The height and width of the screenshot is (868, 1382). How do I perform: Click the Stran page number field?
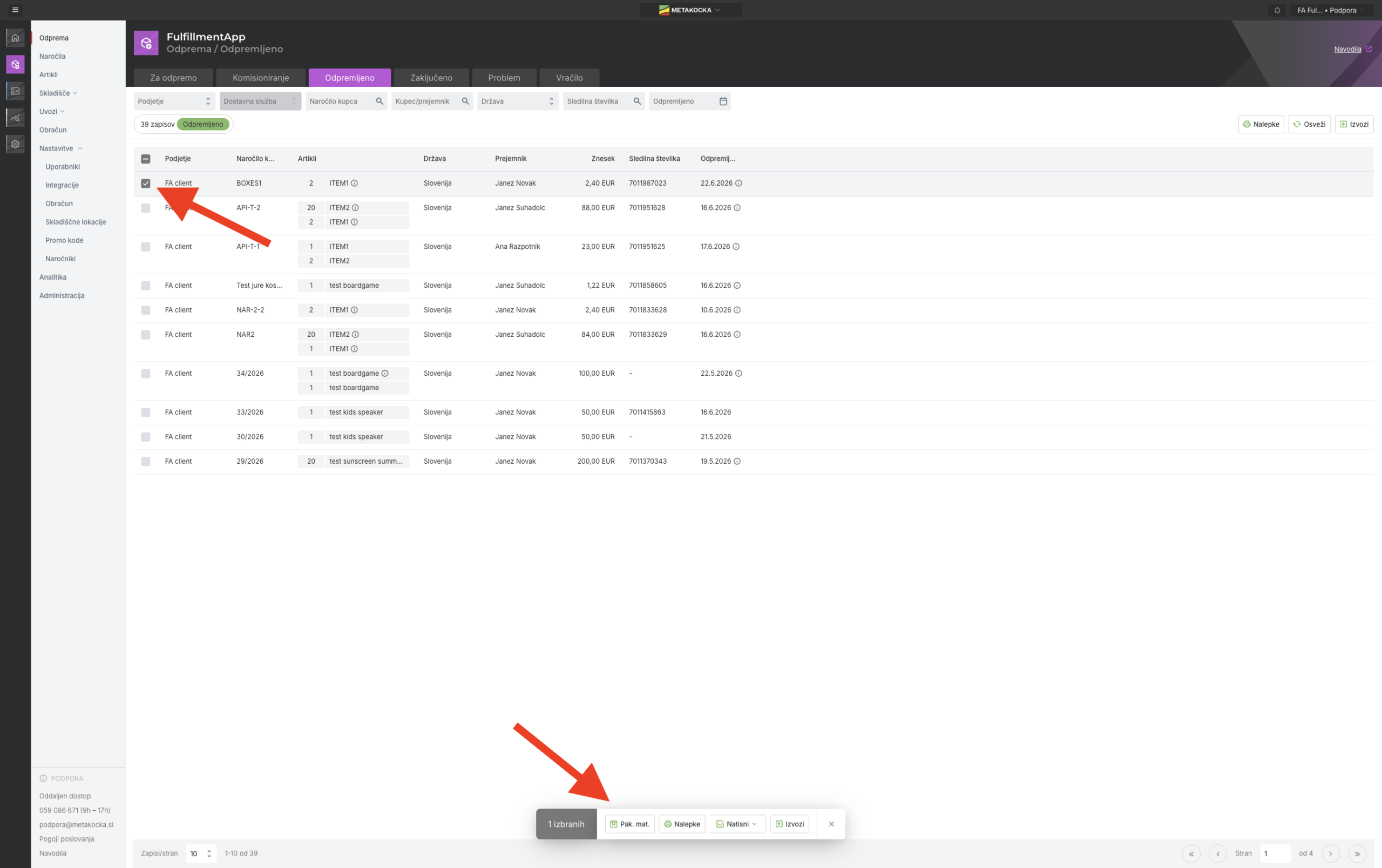coord(1275,853)
